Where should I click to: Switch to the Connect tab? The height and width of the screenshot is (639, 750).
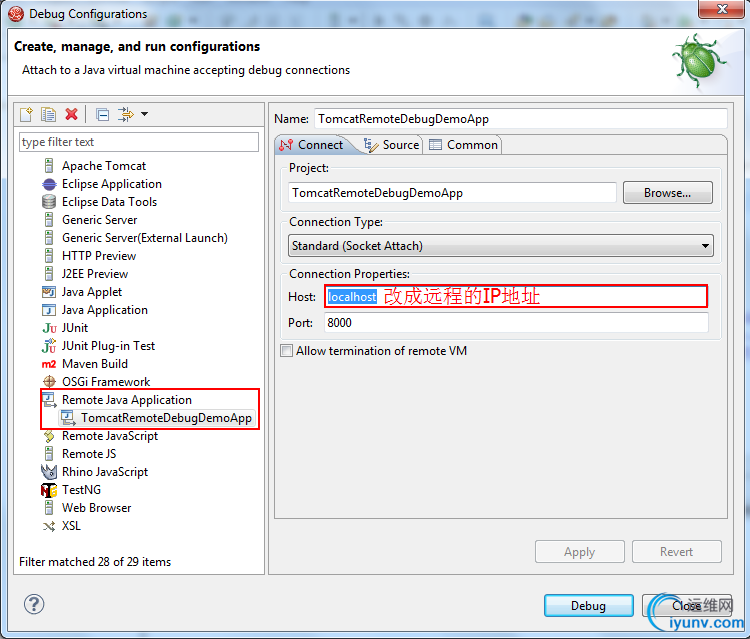311,145
